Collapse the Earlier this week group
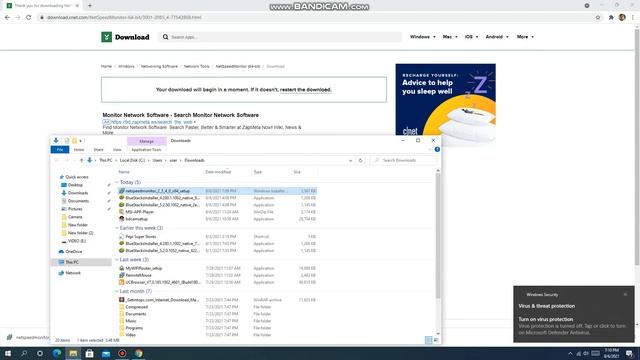This screenshot has height=360, width=640. click(117, 228)
